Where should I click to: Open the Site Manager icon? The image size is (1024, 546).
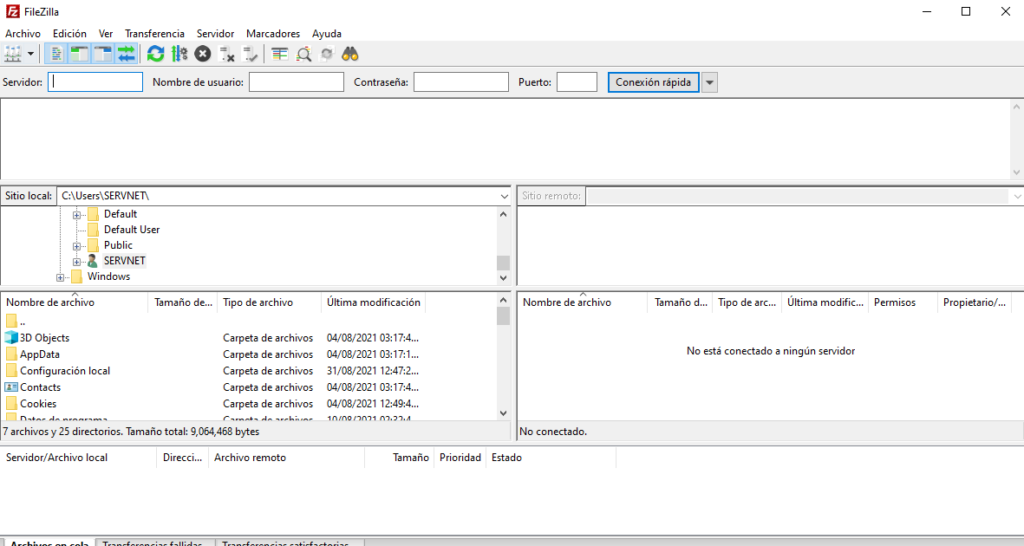[x=13, y=53]
